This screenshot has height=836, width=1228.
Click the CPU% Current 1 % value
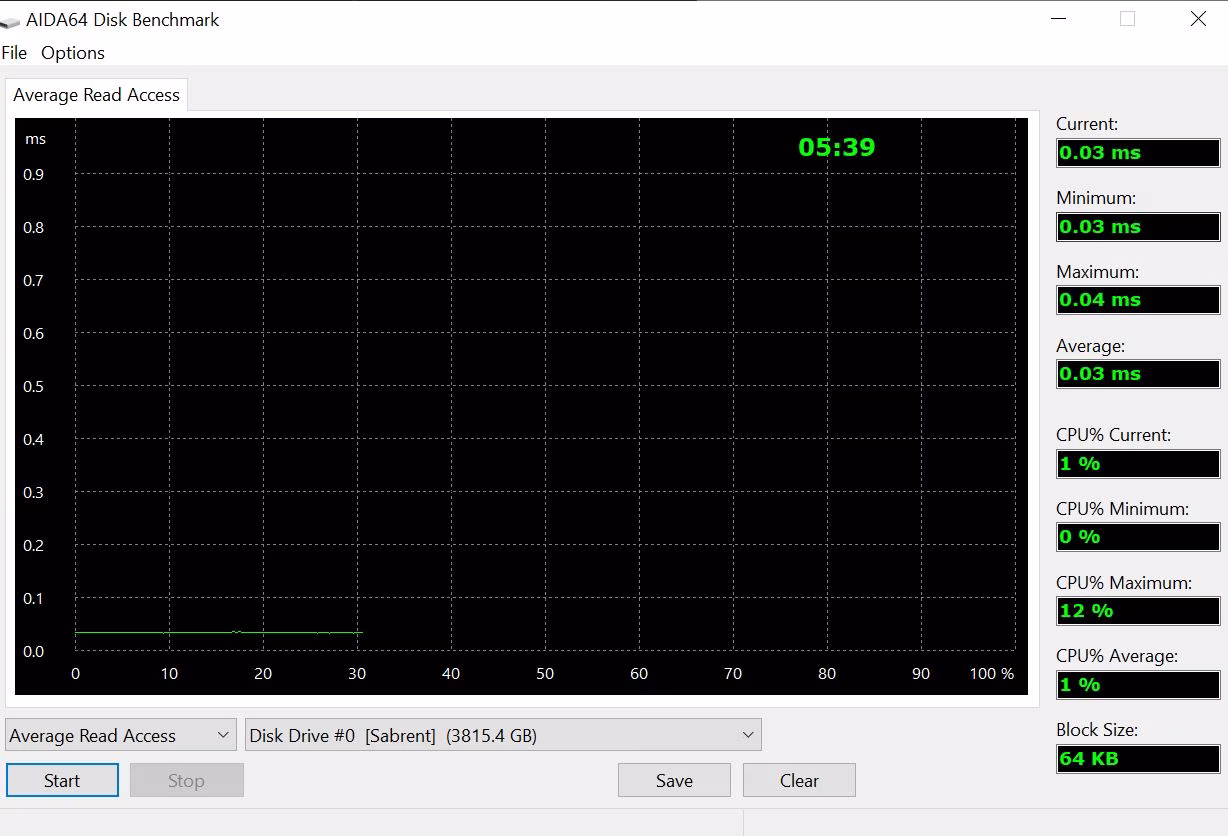(1138, 464)
